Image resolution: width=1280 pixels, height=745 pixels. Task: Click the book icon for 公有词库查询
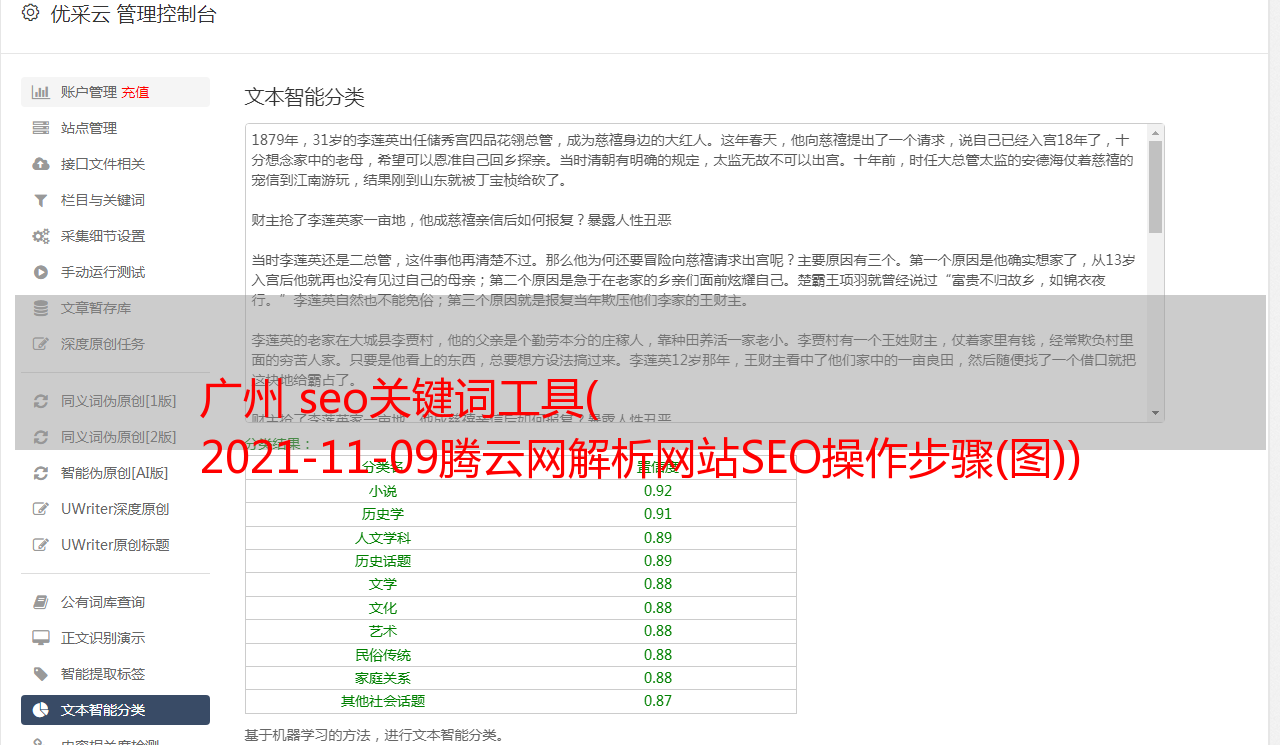pos(41,602)
